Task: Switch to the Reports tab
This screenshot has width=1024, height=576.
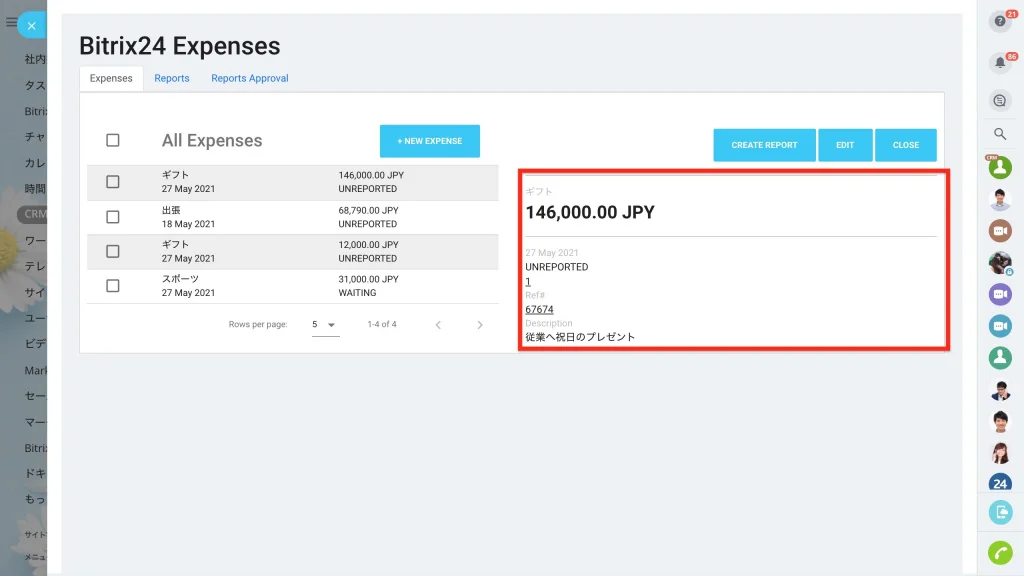Action: [x=172, y=78]
